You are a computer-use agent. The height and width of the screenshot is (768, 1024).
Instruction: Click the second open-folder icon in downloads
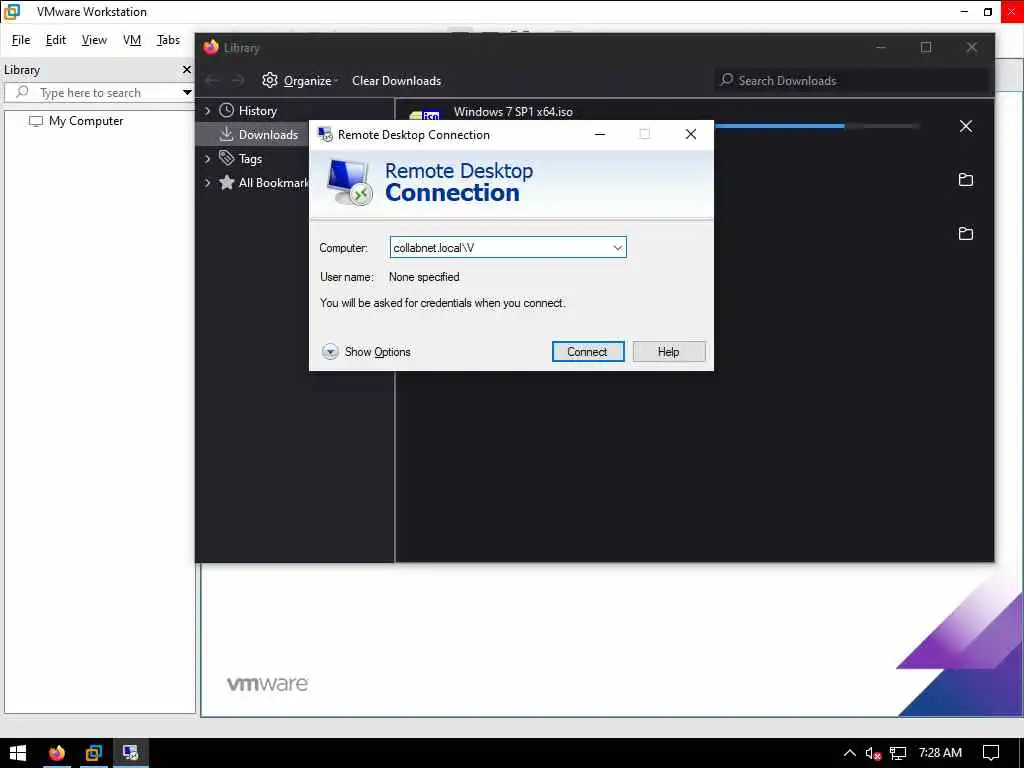[x=966, y=233]
